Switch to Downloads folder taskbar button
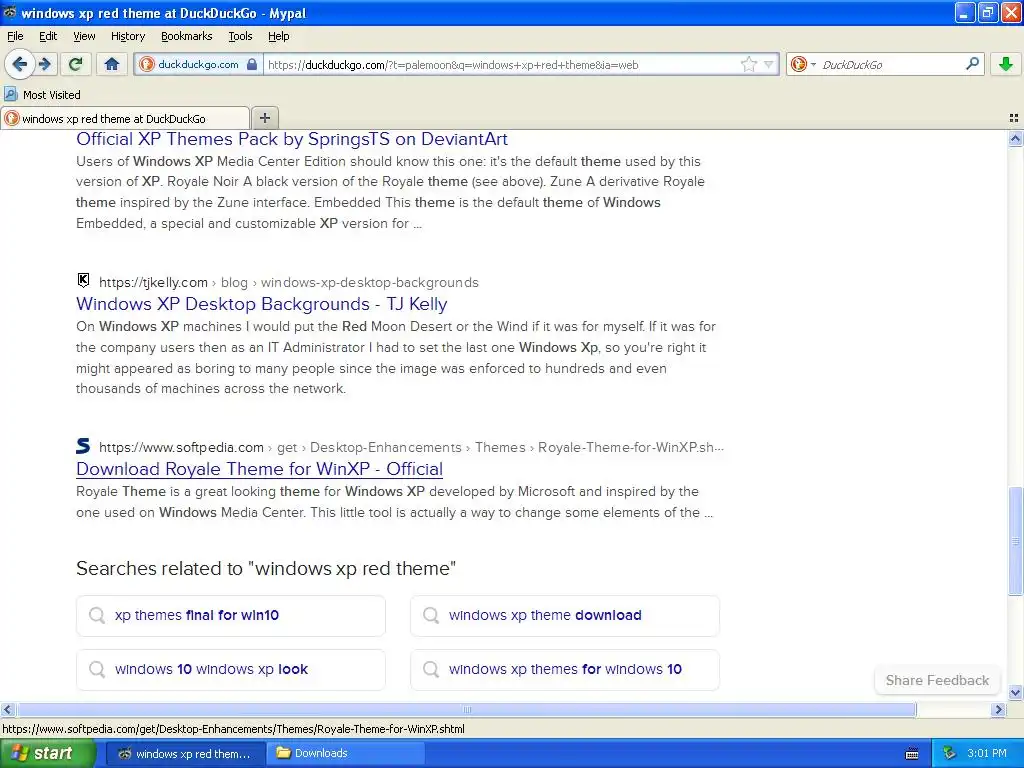1024x768 pixels. [345, 754]
